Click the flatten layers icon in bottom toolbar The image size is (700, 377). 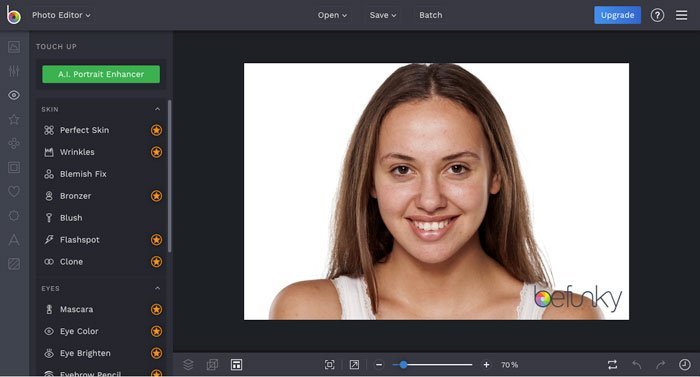(x=212, y=365)
